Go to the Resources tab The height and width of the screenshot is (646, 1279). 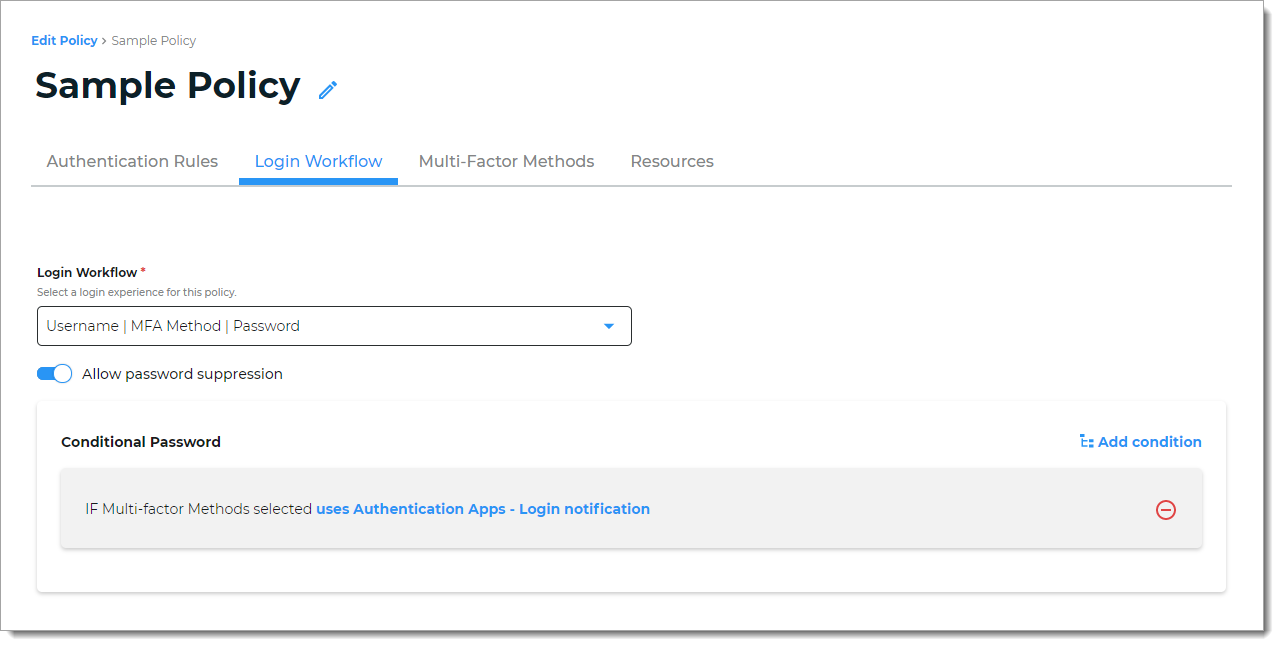671,162
